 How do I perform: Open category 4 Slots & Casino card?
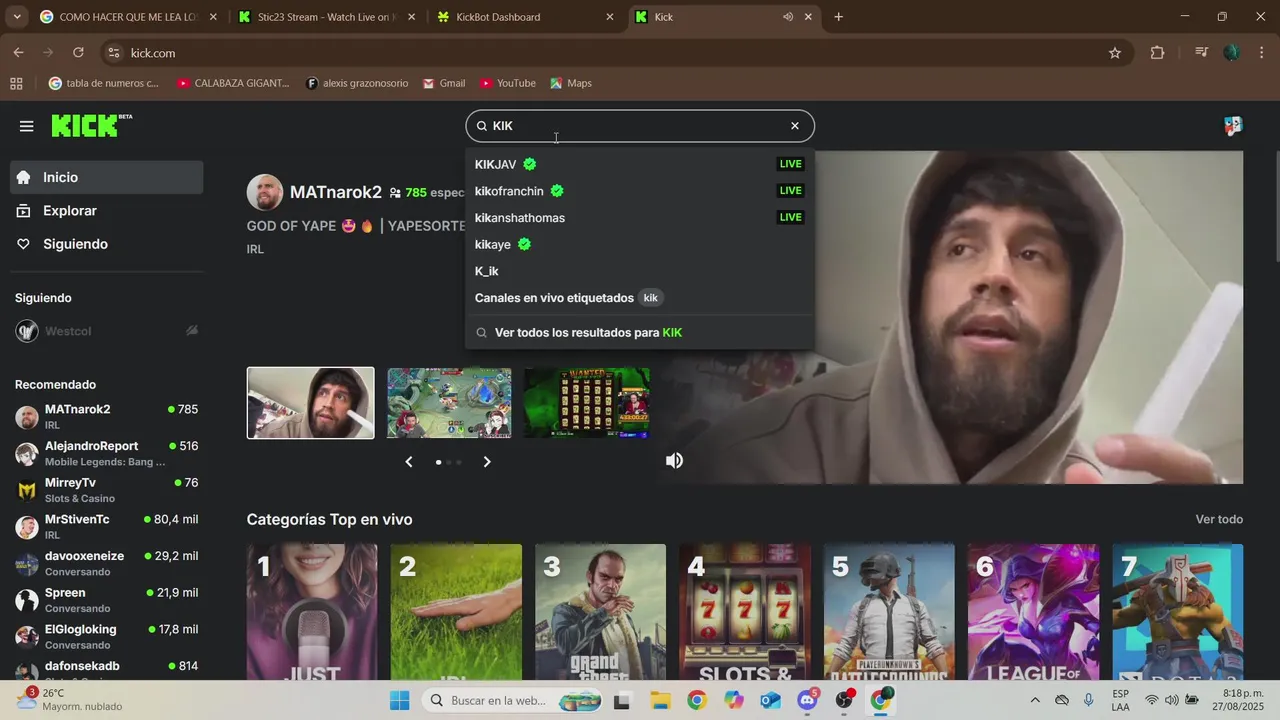745,612
